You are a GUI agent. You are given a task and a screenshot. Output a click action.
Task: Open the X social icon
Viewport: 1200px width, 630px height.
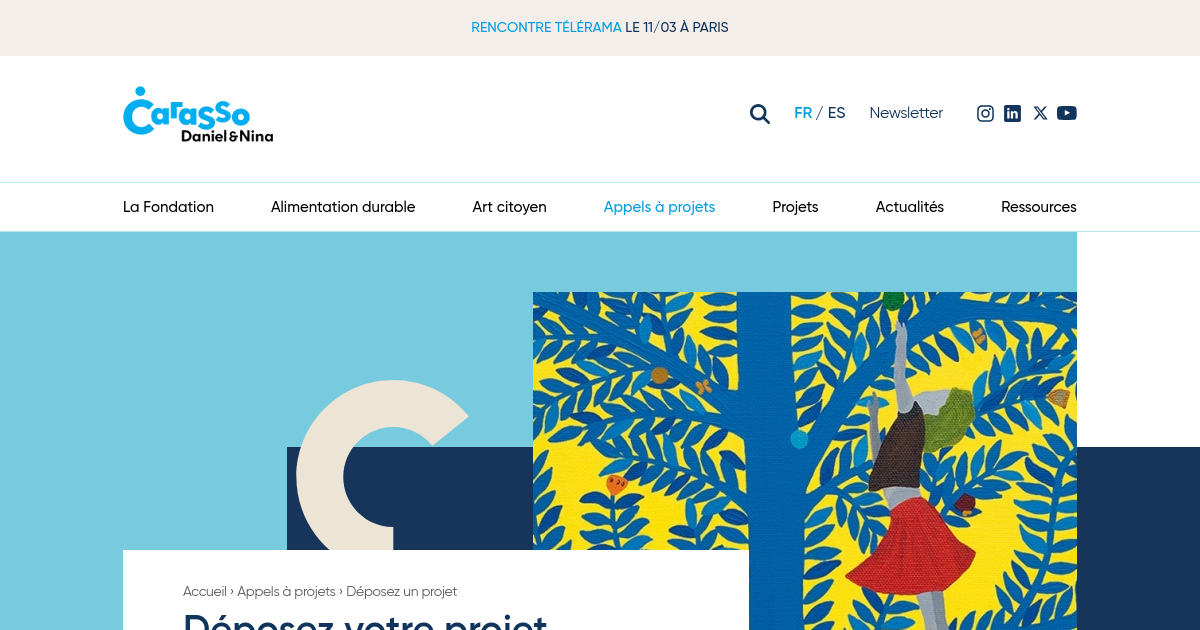click(x=1040, y=113)
